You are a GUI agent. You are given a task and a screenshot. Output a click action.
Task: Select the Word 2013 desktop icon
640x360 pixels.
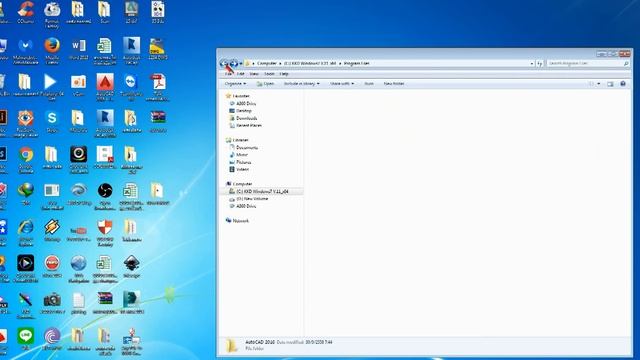(x=78, y=49)
